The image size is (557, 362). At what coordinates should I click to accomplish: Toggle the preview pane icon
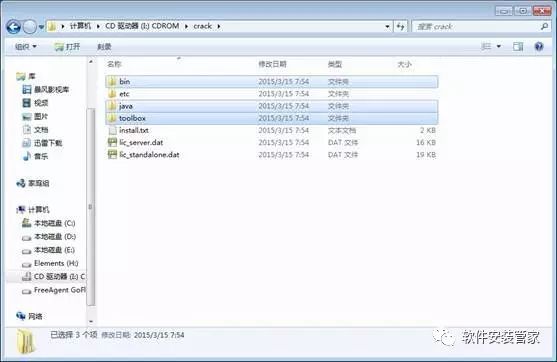coord(518,47)
